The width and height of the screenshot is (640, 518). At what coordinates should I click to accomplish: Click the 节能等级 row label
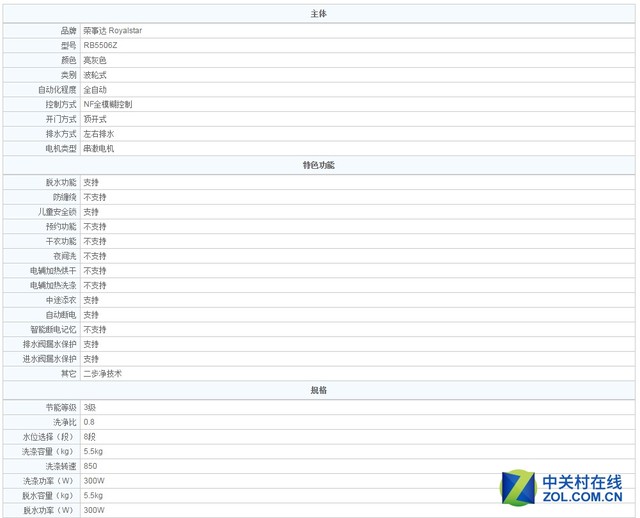(x=60, y=407)
